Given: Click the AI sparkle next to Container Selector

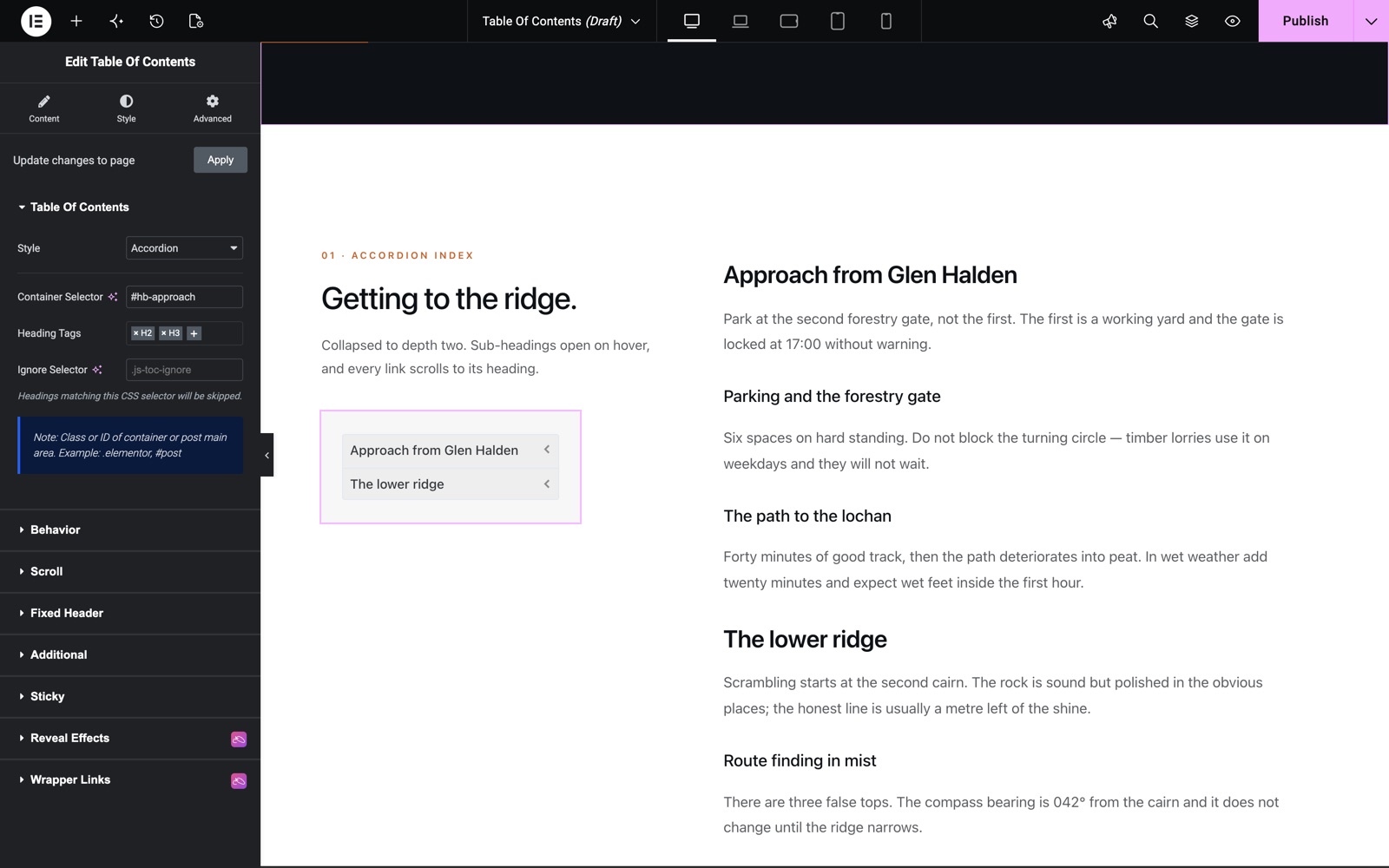Looking at the screenshot, I should click(113, 297).
